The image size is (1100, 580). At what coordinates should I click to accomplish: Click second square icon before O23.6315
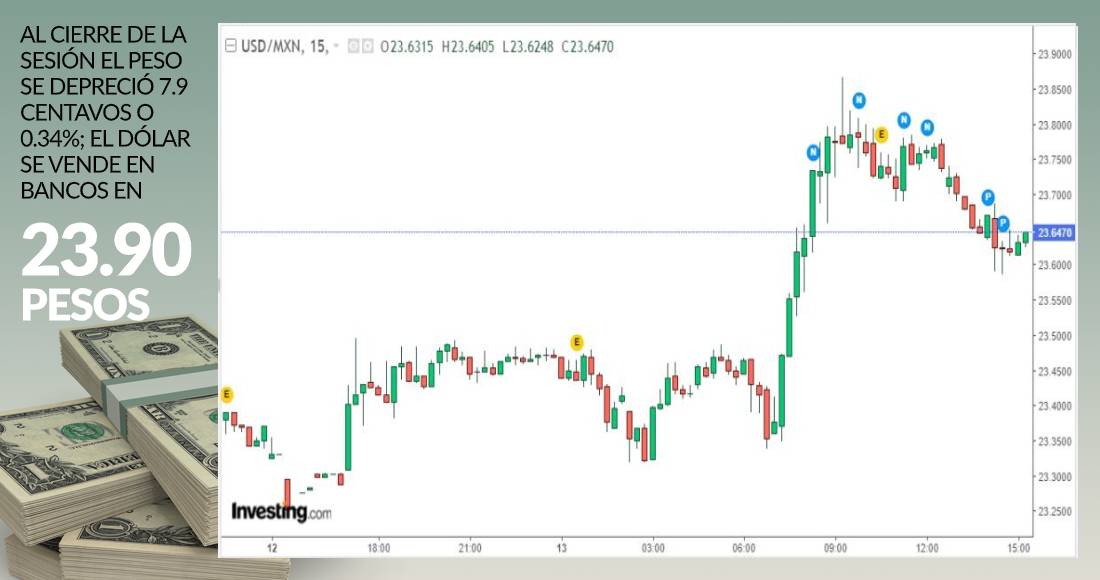367,46
